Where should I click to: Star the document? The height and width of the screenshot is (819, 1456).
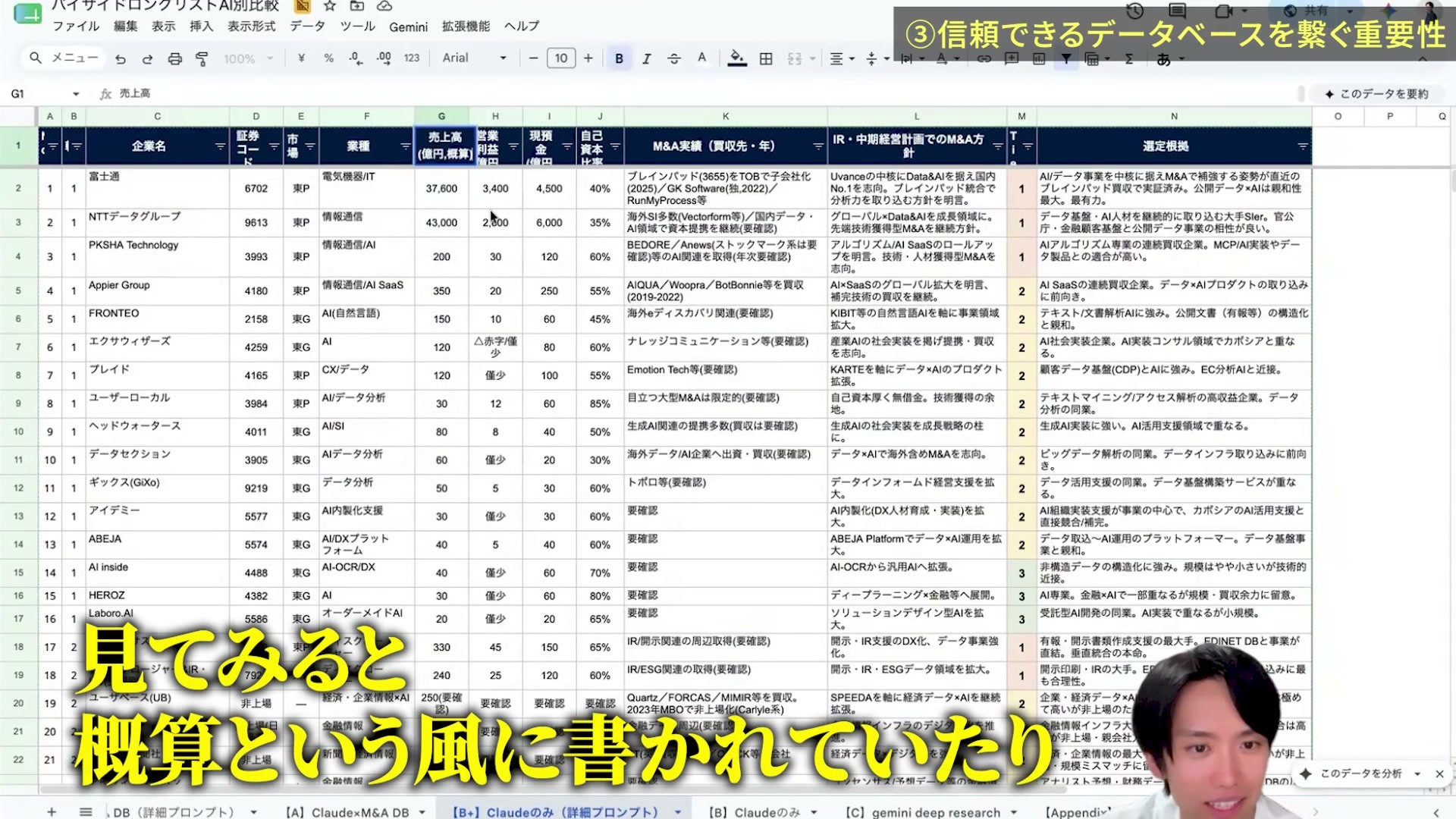(330, 6)
